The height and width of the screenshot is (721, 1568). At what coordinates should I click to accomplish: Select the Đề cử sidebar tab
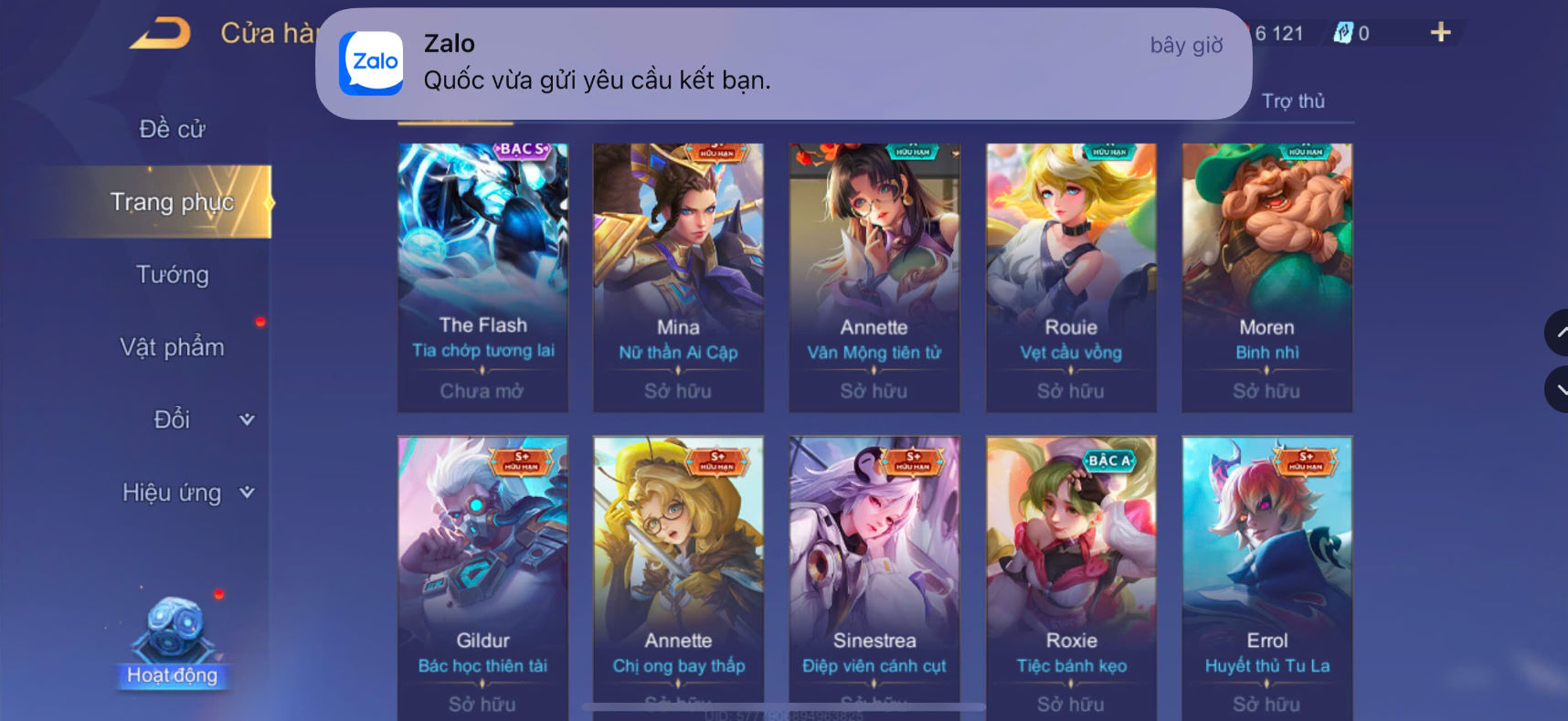(x=172, y=129)
